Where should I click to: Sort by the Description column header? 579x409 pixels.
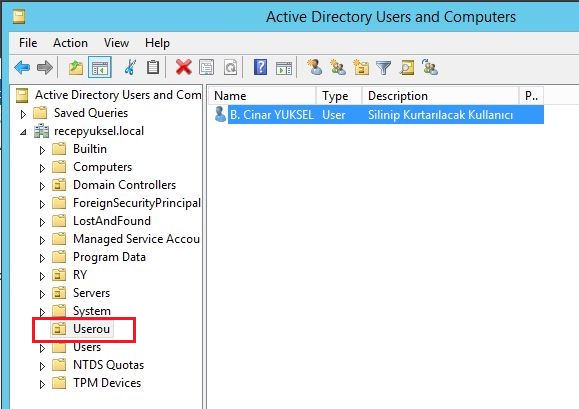(440, 96)
